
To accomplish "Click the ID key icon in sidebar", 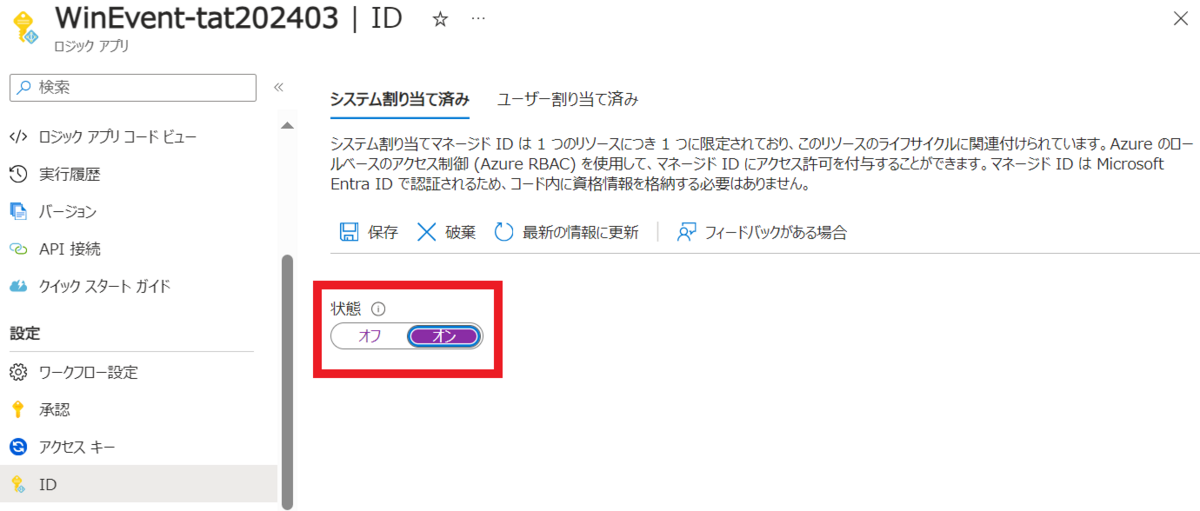I will point(17,484).
